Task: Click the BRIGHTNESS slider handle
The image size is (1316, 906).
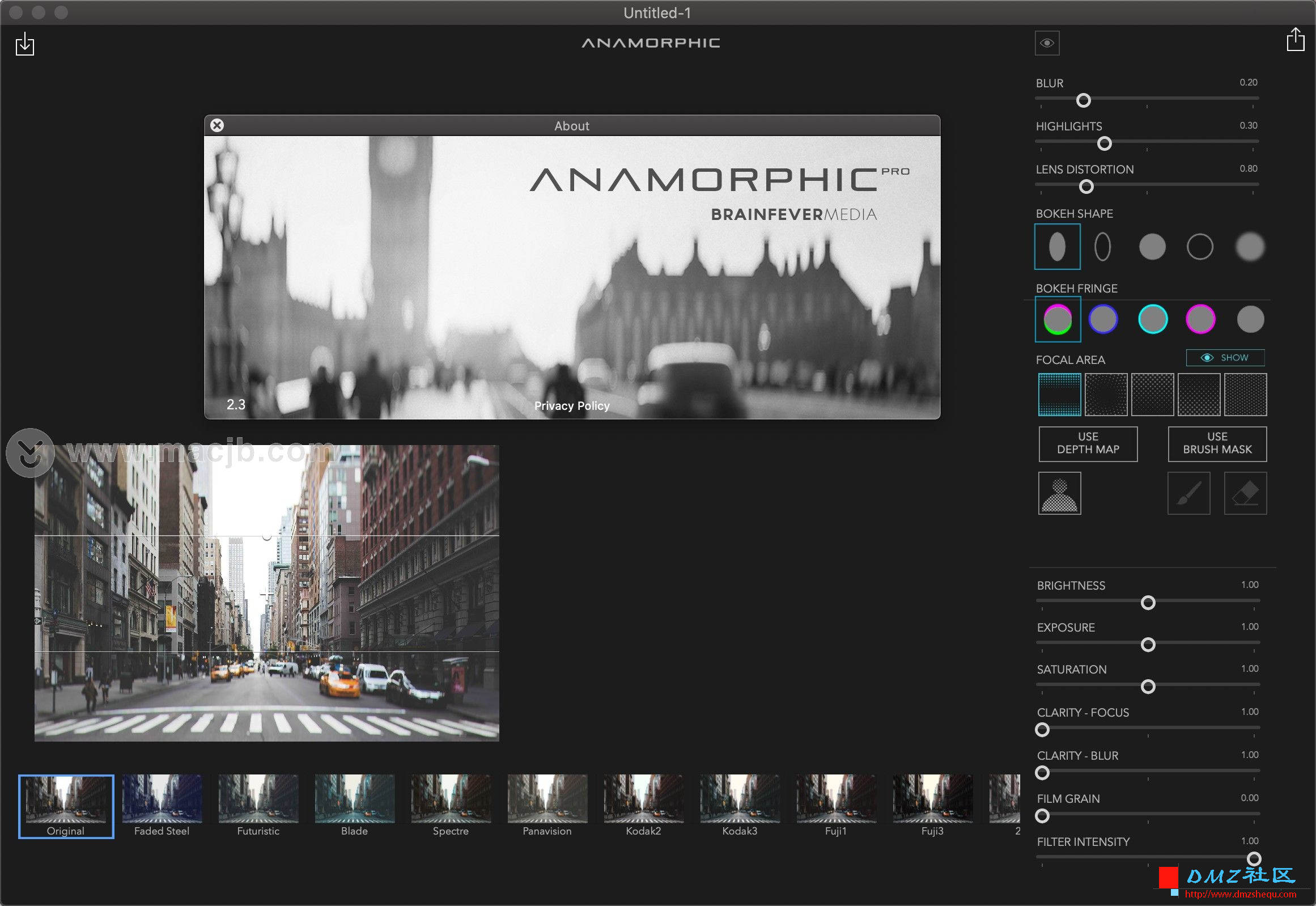Action: click(x=1148, y=603)
